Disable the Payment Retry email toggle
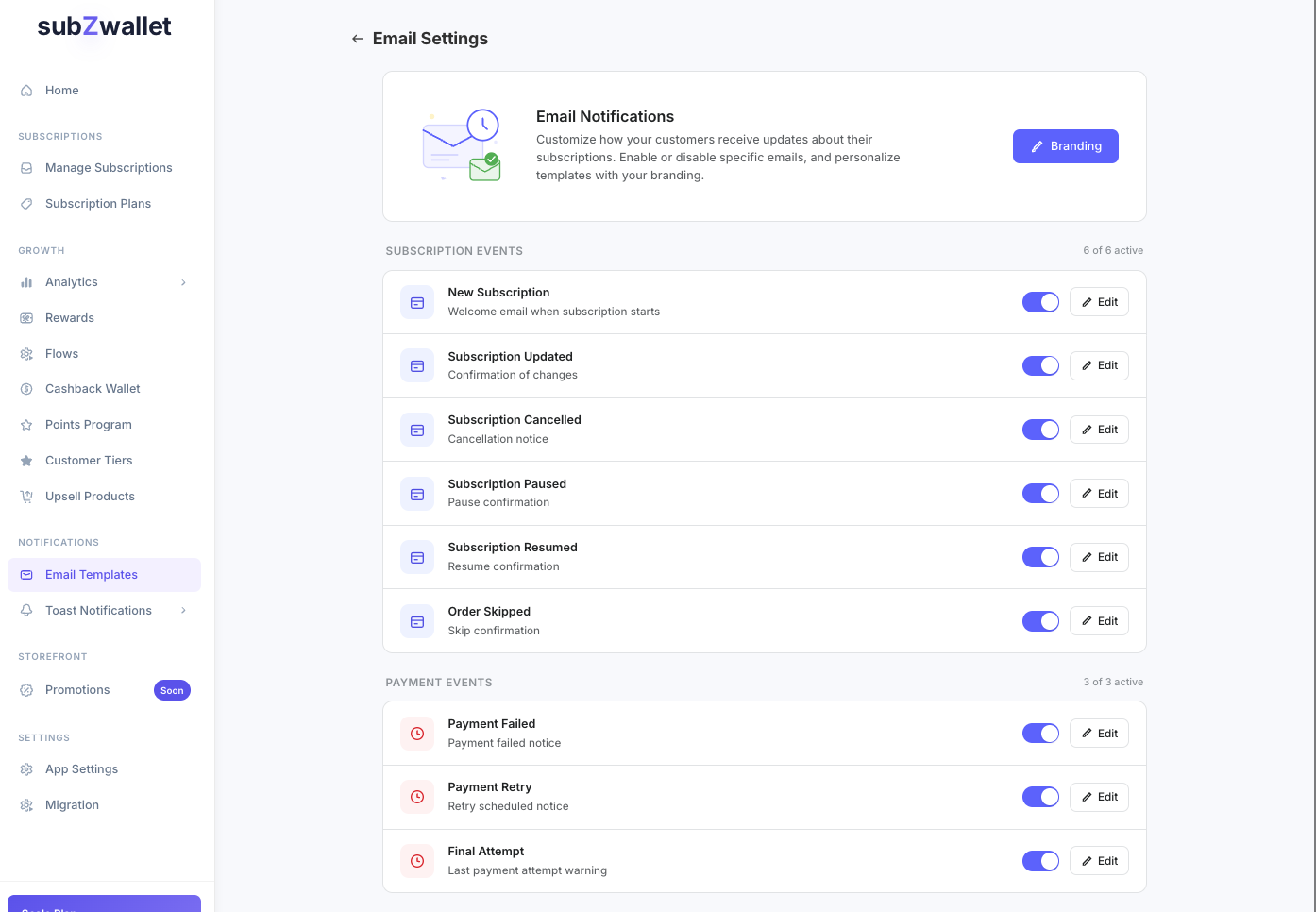Image resolution: width=1316 pixels, height=912 pixels. pos(1040,797)
